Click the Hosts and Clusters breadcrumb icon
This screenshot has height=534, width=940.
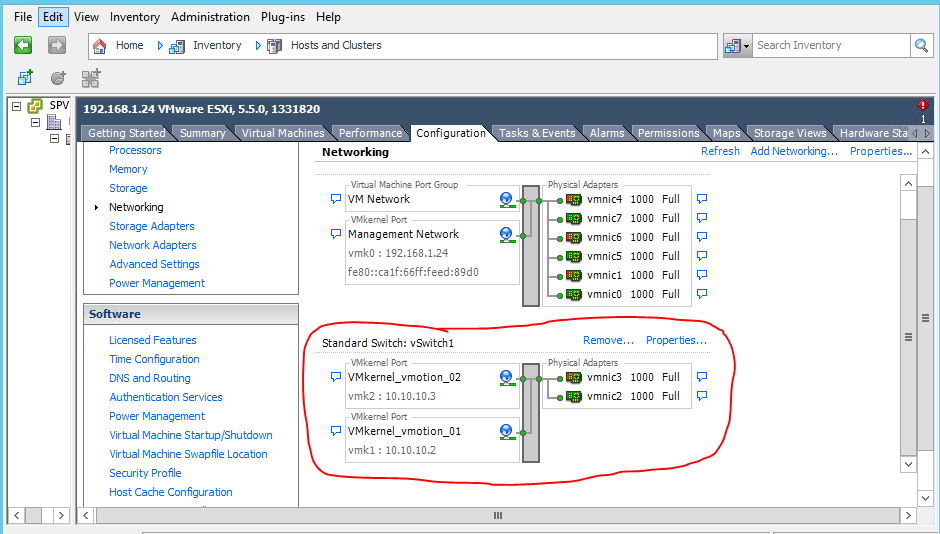pos(275,46)
